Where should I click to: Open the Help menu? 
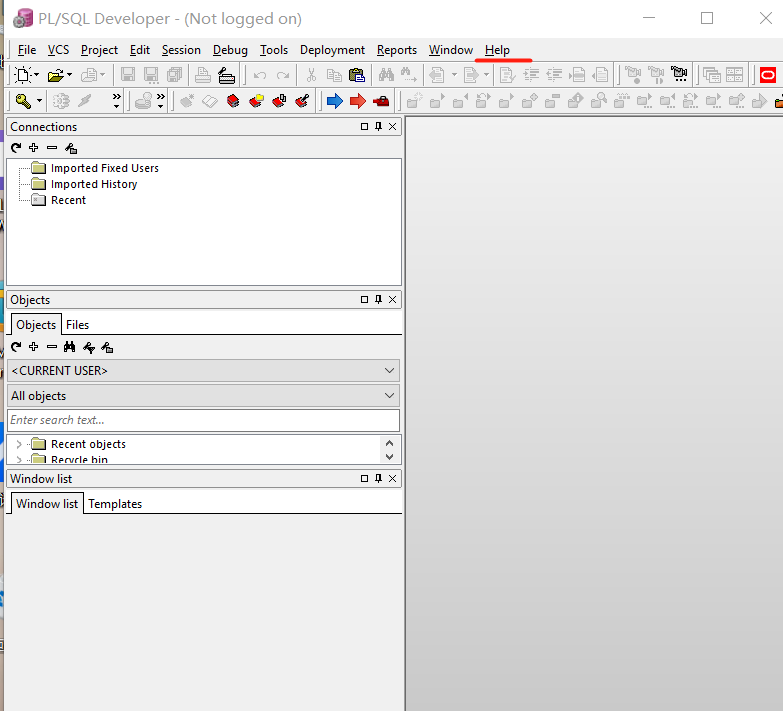[497, 50]
